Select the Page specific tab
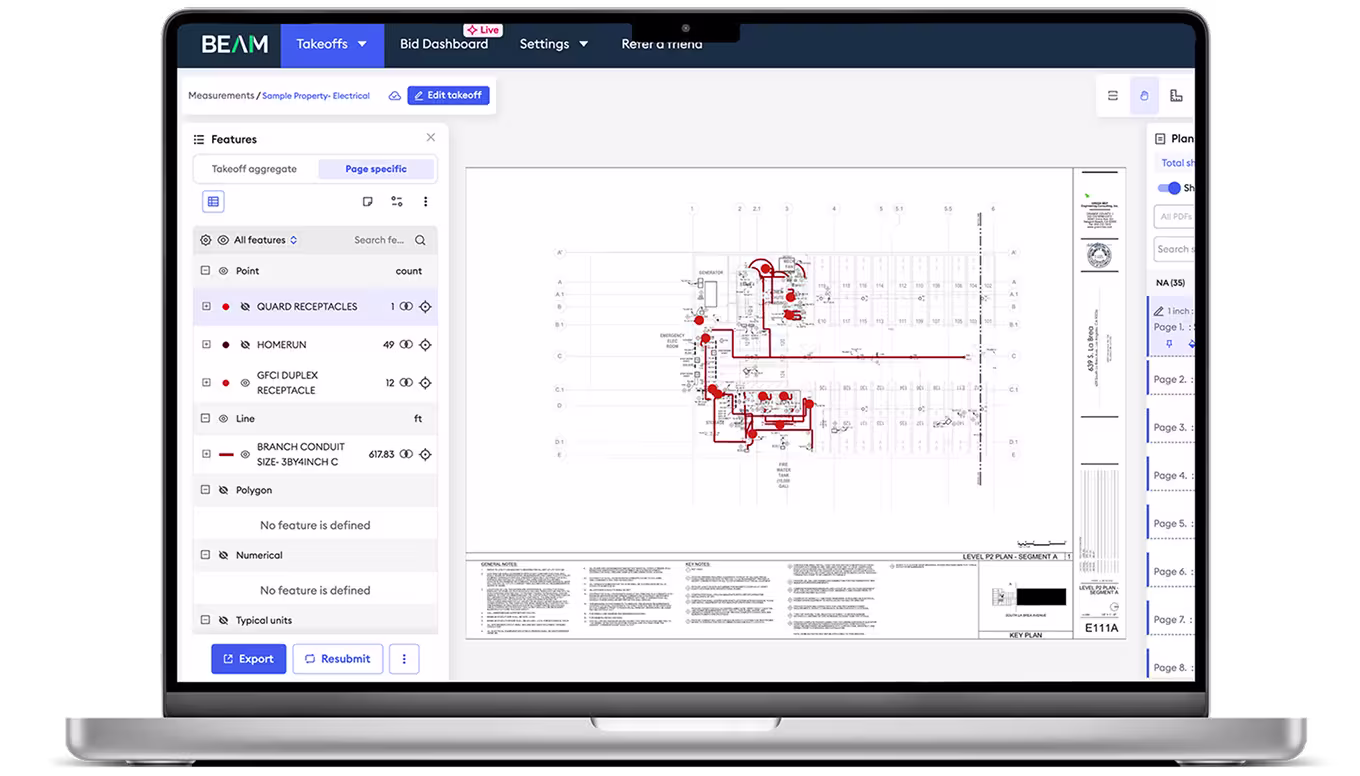 [376, 169]
